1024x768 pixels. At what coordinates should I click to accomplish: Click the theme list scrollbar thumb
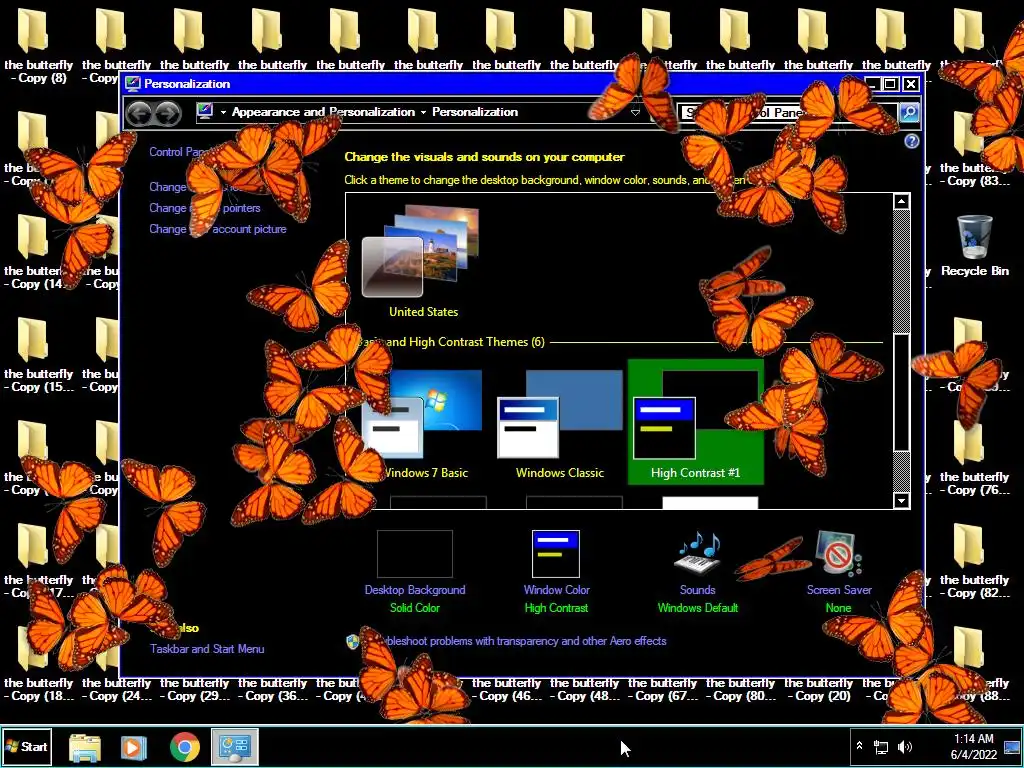[x=901, y=392]
